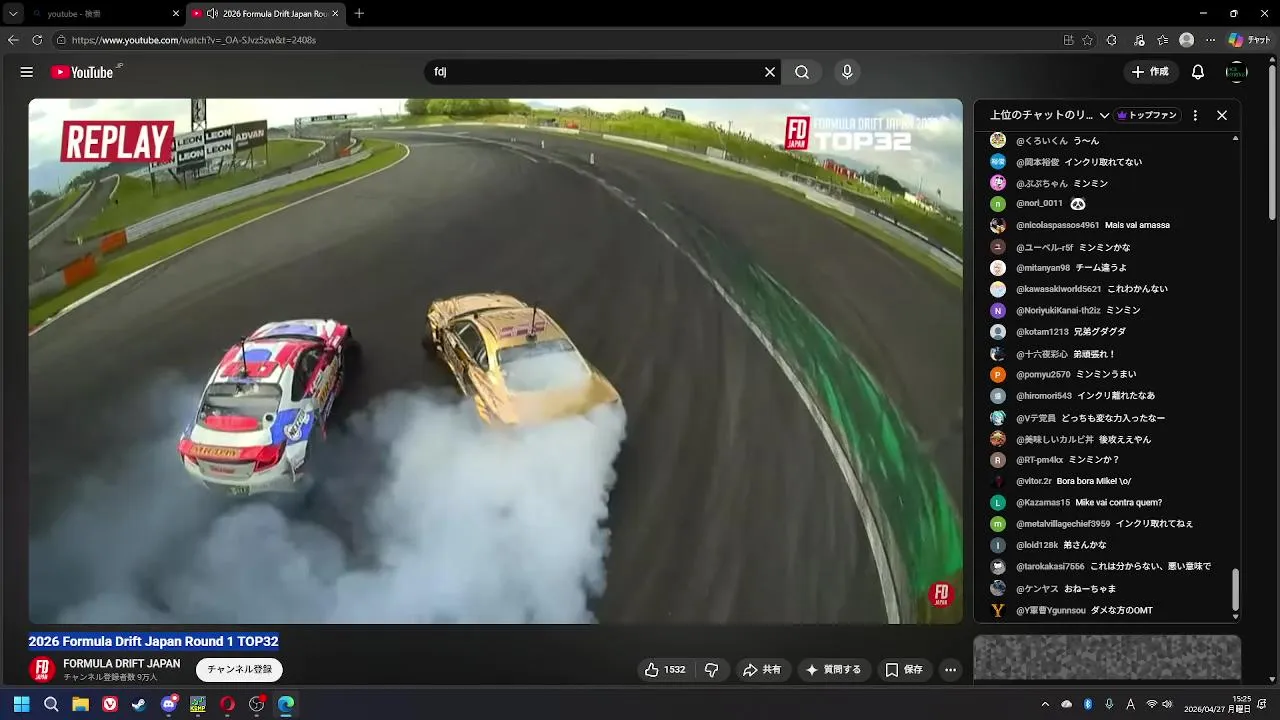Open the network and volume quick settings
The width and height of the screenshot is (1280, 720).
tap(1159, 704)
